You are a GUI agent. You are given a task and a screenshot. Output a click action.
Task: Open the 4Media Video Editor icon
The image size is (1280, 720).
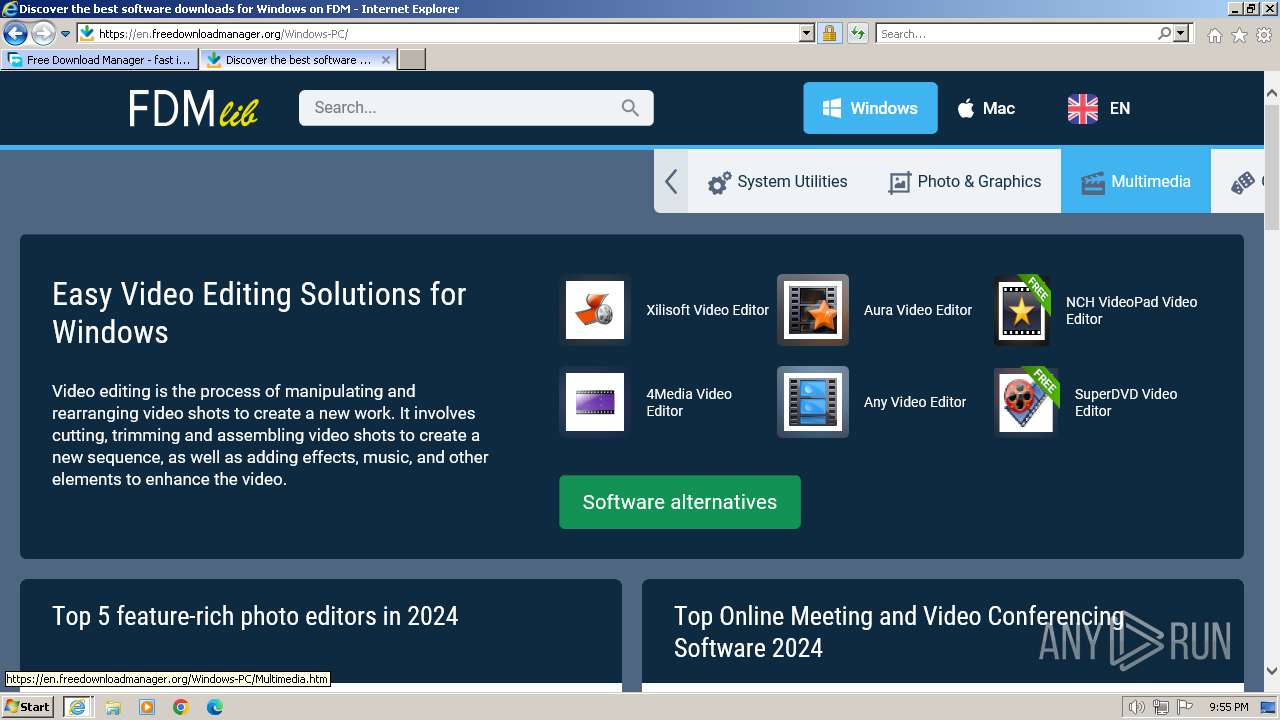[x=595, y=402]
